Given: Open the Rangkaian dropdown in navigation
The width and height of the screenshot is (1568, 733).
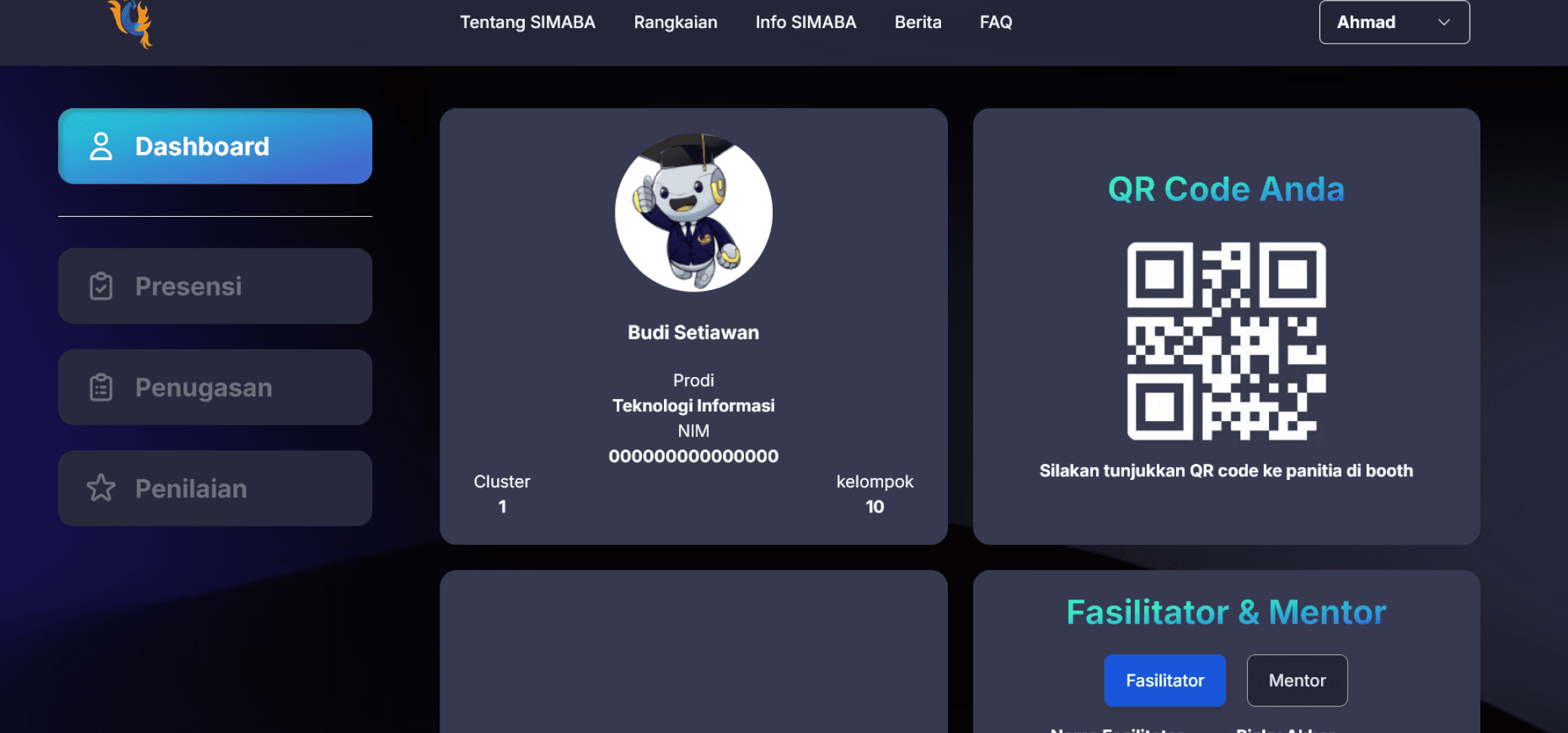Looking at the screenshot, I should click(x=674, y=22).
